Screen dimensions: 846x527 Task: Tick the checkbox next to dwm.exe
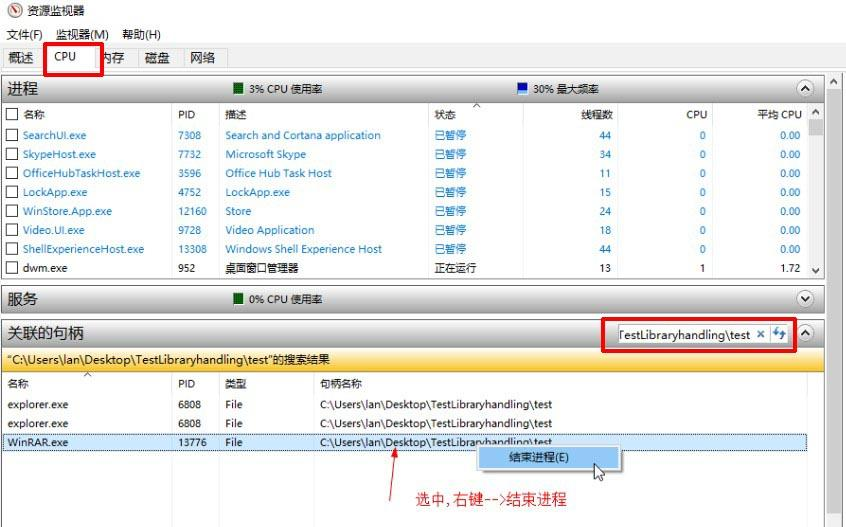coord(12,268)
